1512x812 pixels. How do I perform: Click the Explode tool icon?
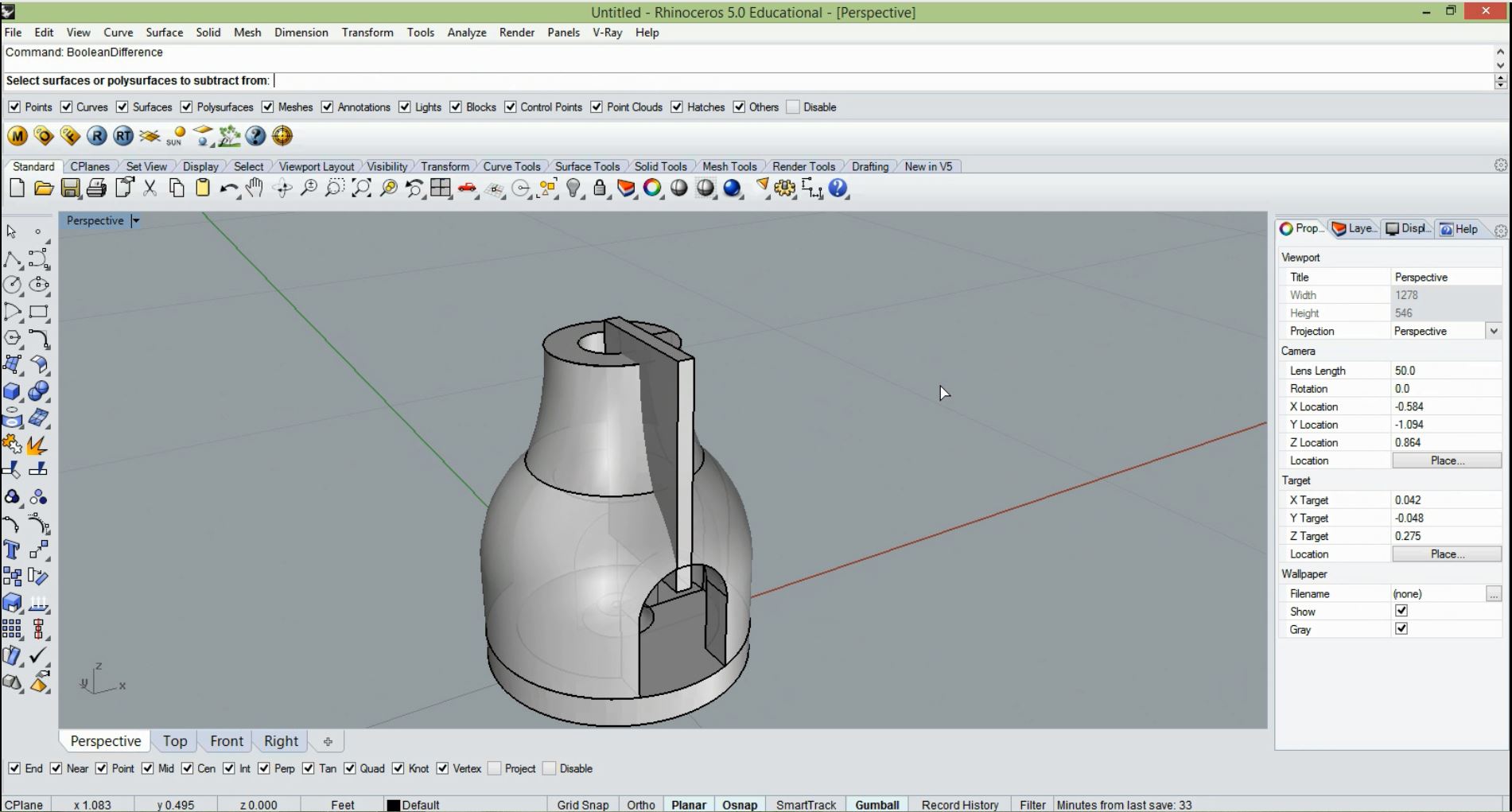[x=37, y=445]
